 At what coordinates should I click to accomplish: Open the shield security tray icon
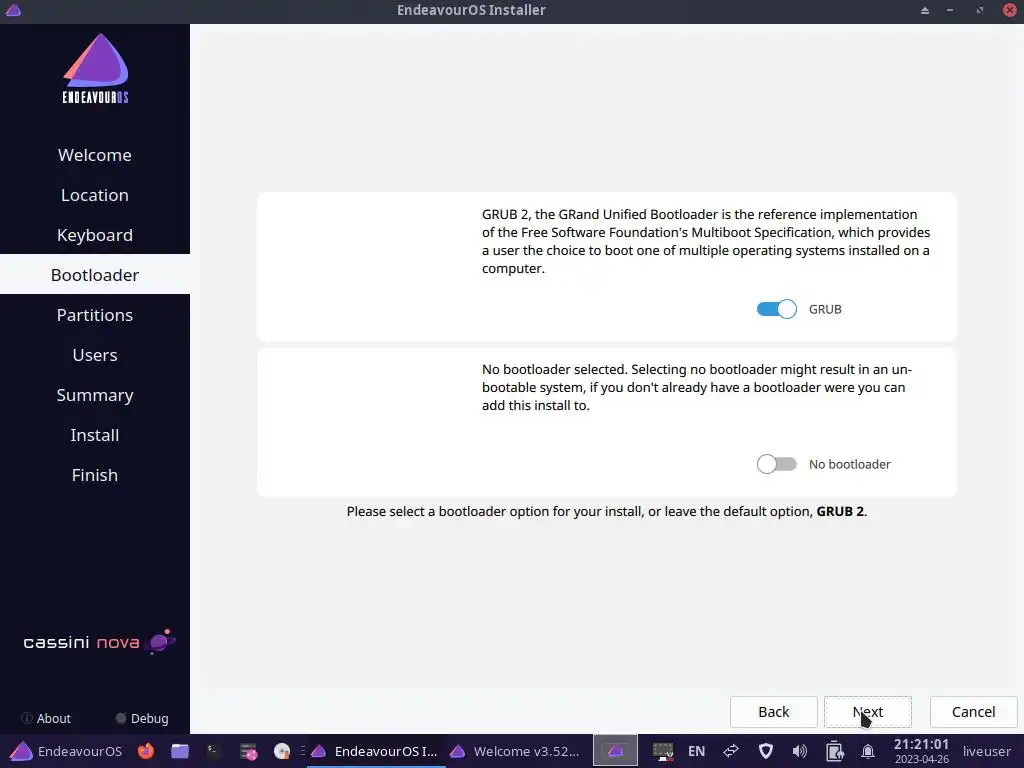pos(765,751)
